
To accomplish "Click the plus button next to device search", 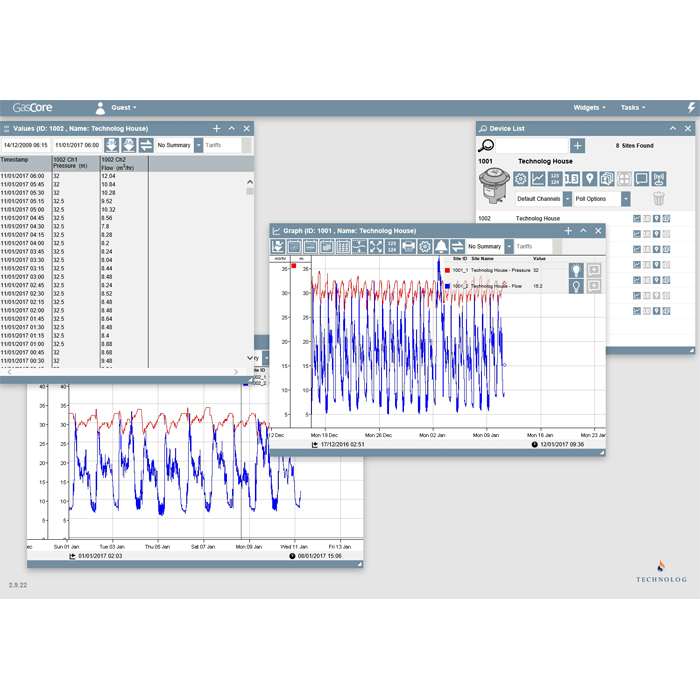I will pyautogui.click(x=577, y=146).
